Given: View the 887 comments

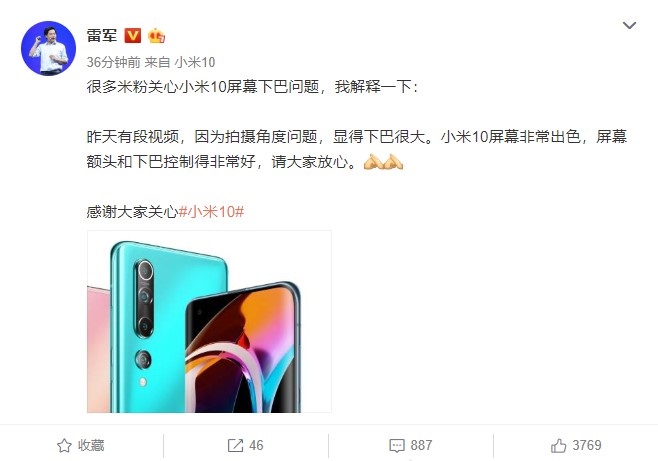Looking at the screenshot, I should coord(421,445).
